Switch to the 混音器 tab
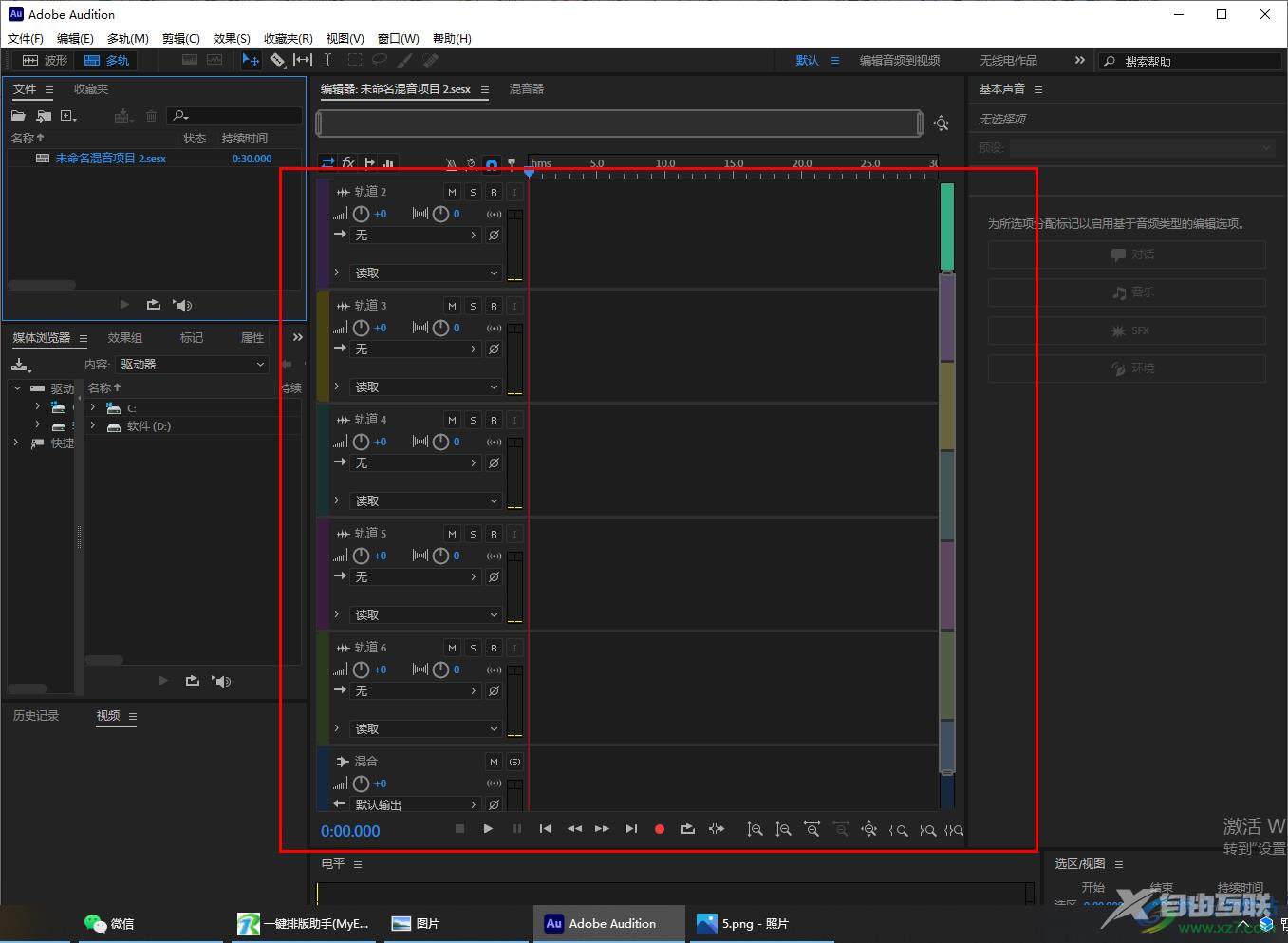 click(527, 89)
